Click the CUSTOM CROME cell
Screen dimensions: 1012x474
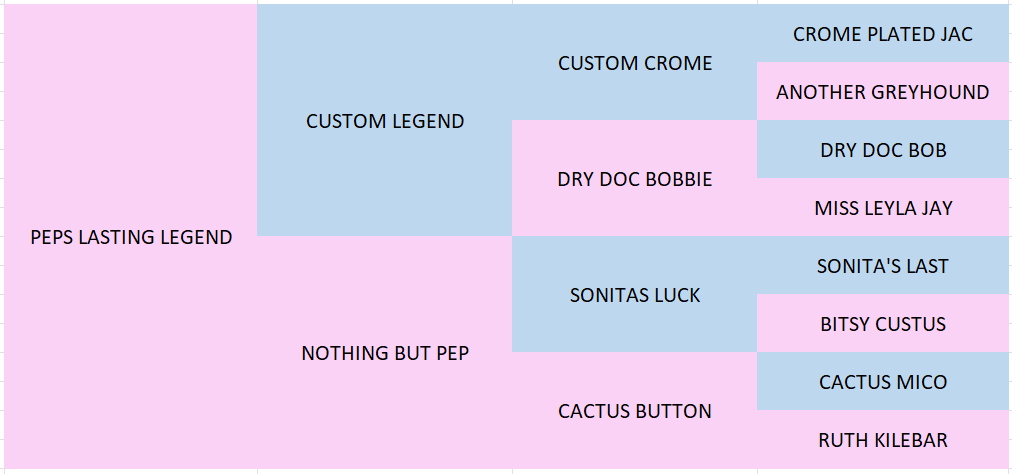pos(634,63)
